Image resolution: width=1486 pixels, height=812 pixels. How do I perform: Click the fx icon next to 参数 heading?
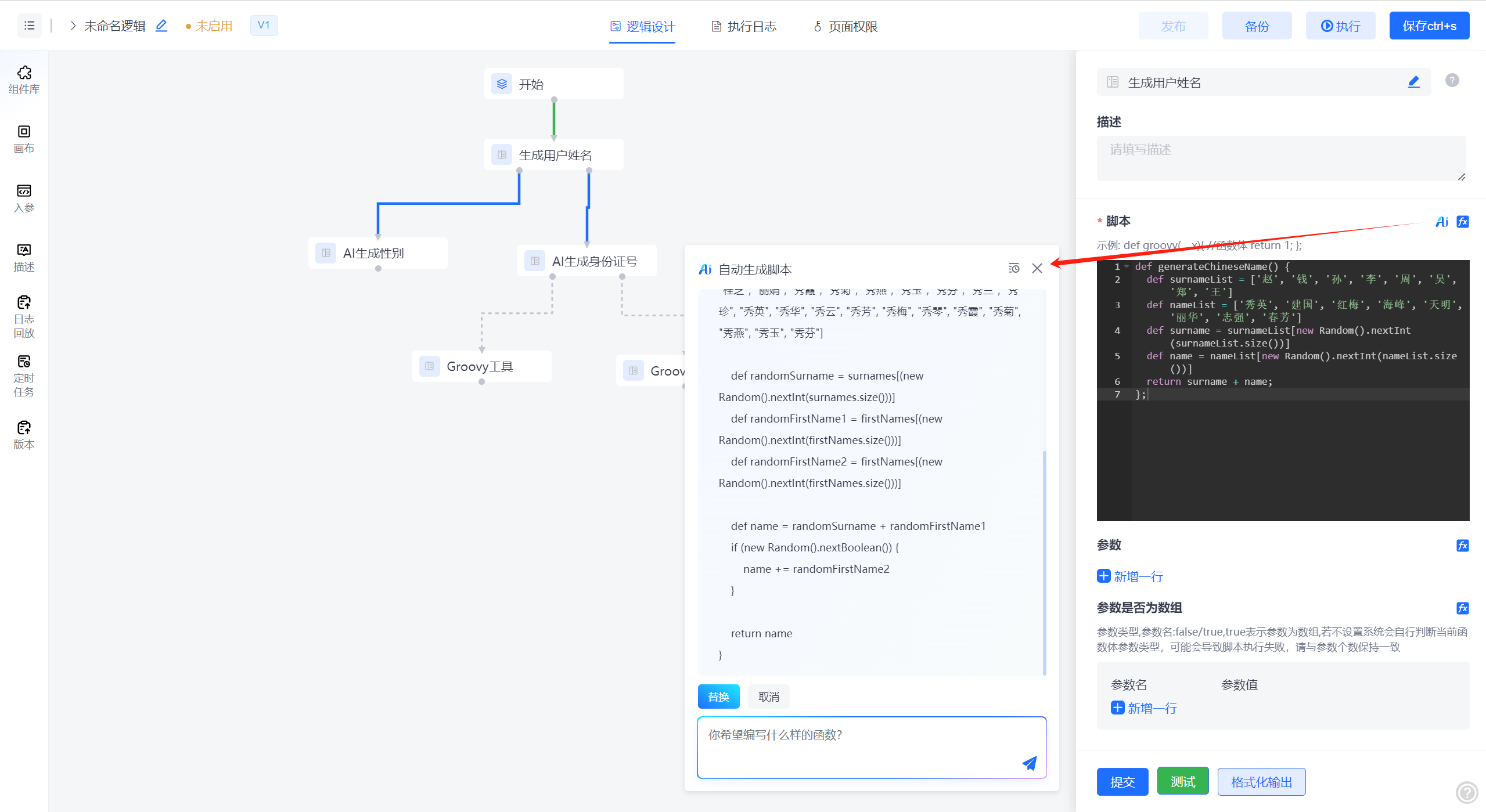tap(1462, 545)
